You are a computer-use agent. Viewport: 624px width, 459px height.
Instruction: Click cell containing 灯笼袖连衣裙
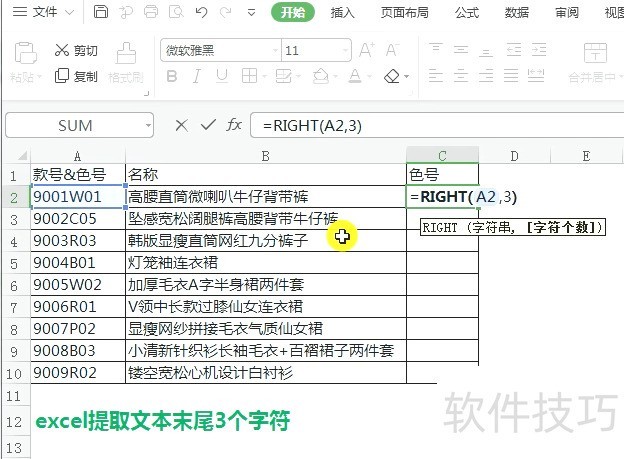[266, 263]
